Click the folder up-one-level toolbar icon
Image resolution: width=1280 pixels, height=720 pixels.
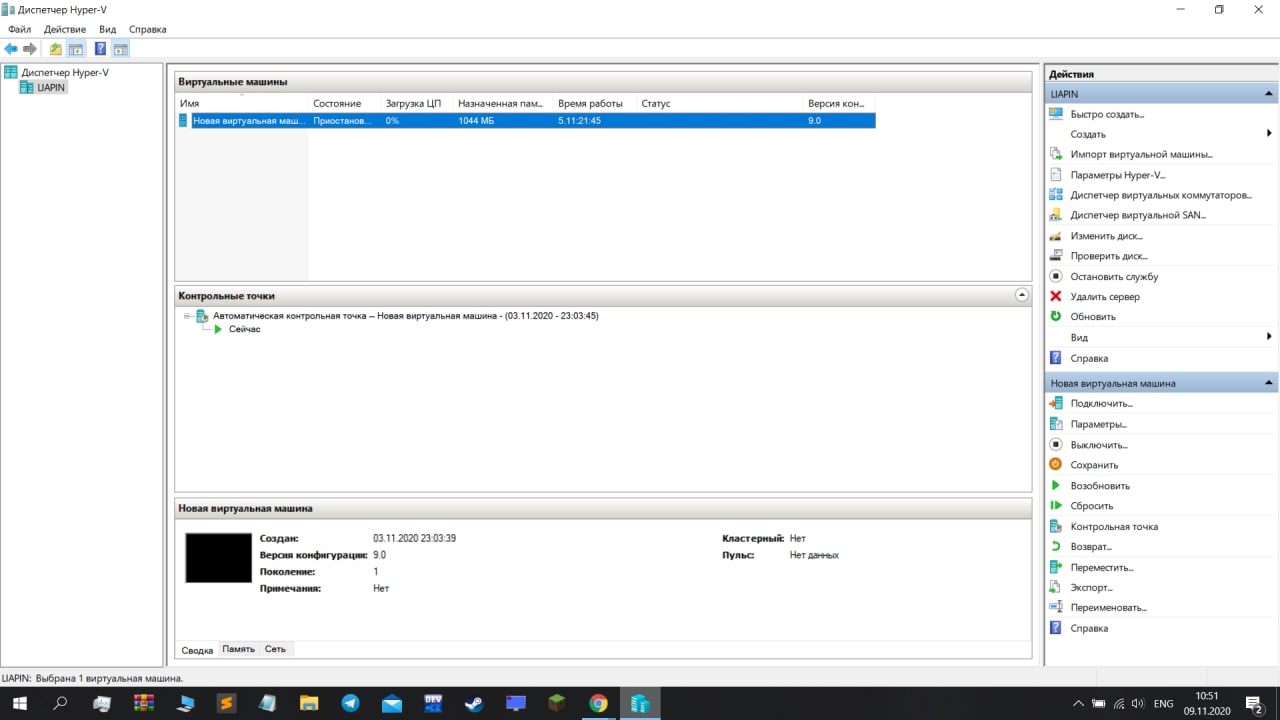56,49
